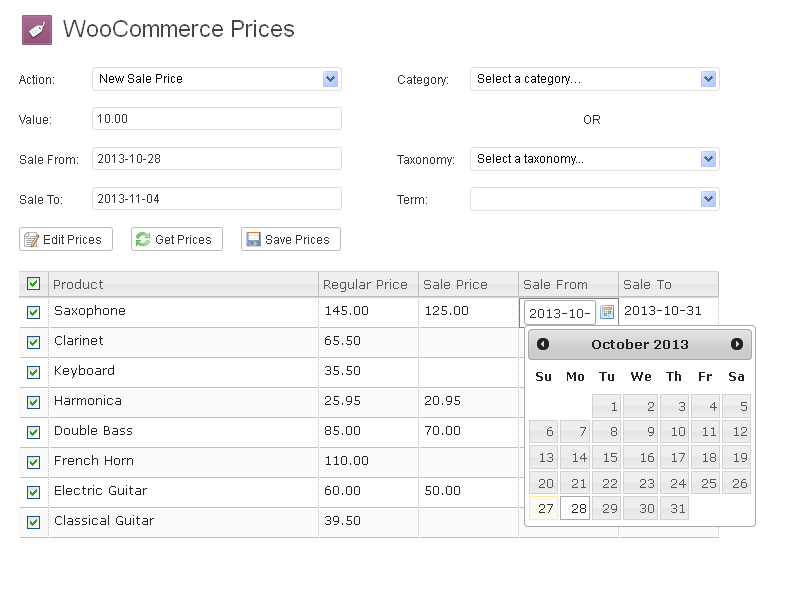Image resolution: width=800 pixels, height=600 pixels.
Task: Click the Classical Guitar product name
Action: tap(104, 521)
